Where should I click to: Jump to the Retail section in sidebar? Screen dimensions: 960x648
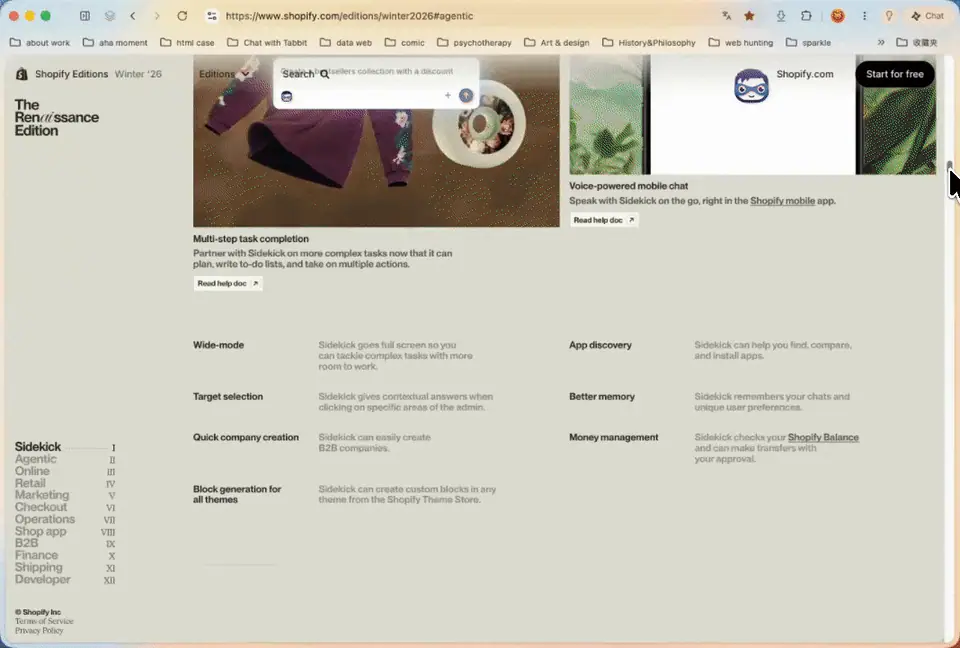point(30,483)
